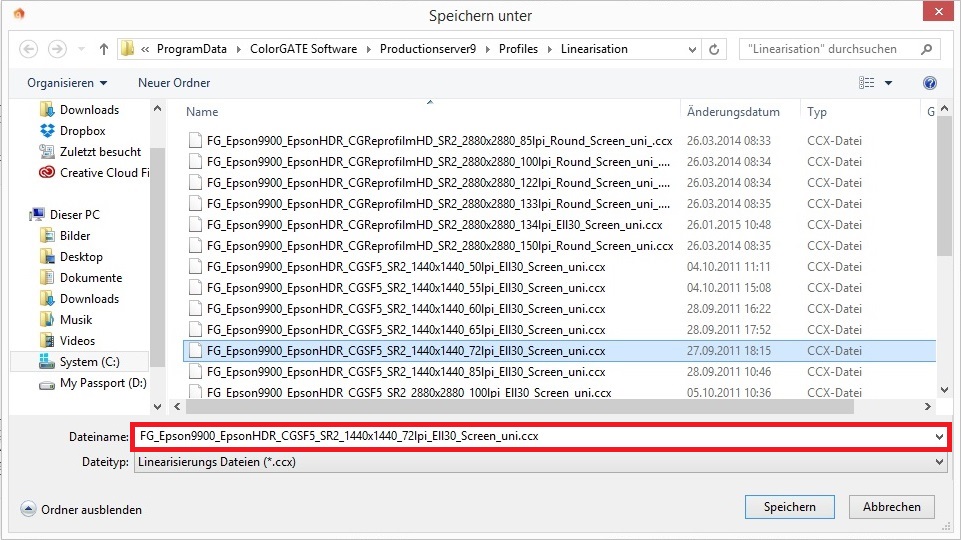The image size is (961, 540).
Task: Select Dropbox in the navigation sidebar
Action: (x=82, y=131)
